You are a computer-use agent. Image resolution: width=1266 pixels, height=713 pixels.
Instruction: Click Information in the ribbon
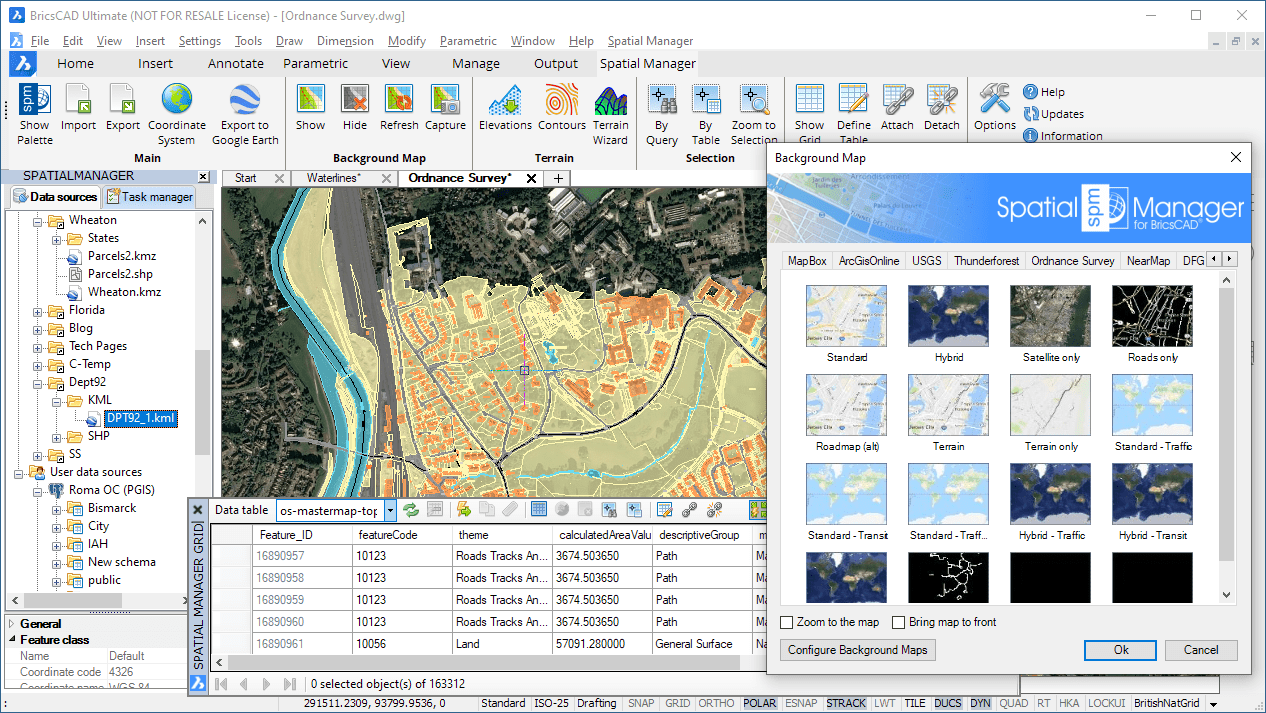tap(1063, 136)
